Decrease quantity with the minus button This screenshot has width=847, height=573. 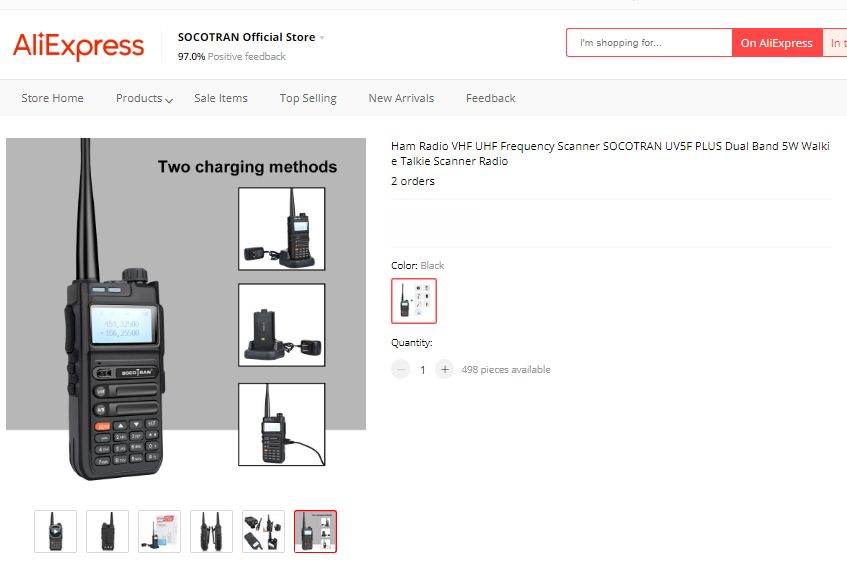pyautogui.click(x=400, y=369)
